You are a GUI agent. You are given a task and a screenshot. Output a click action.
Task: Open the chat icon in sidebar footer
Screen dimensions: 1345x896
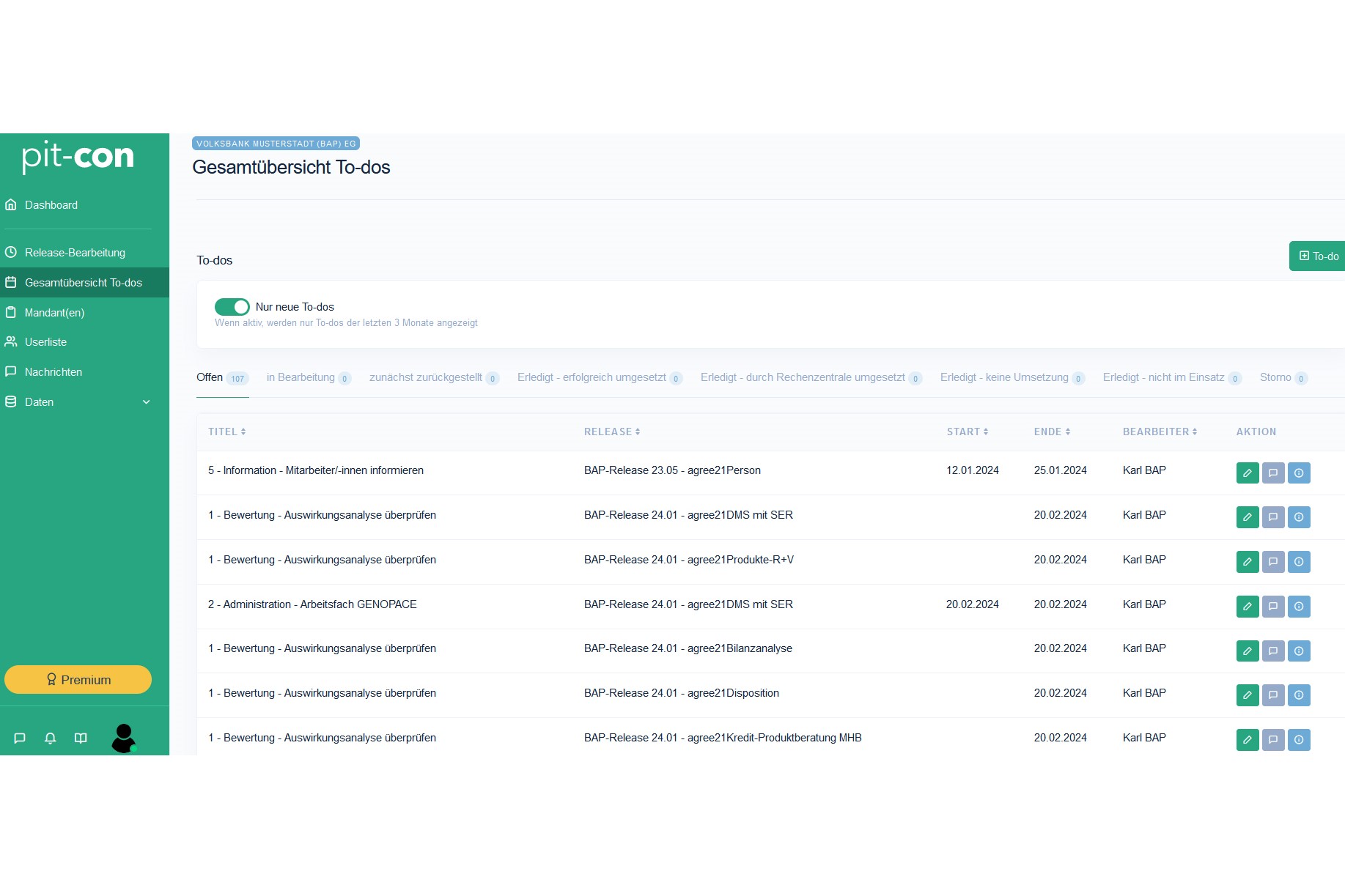coord(20,738)
